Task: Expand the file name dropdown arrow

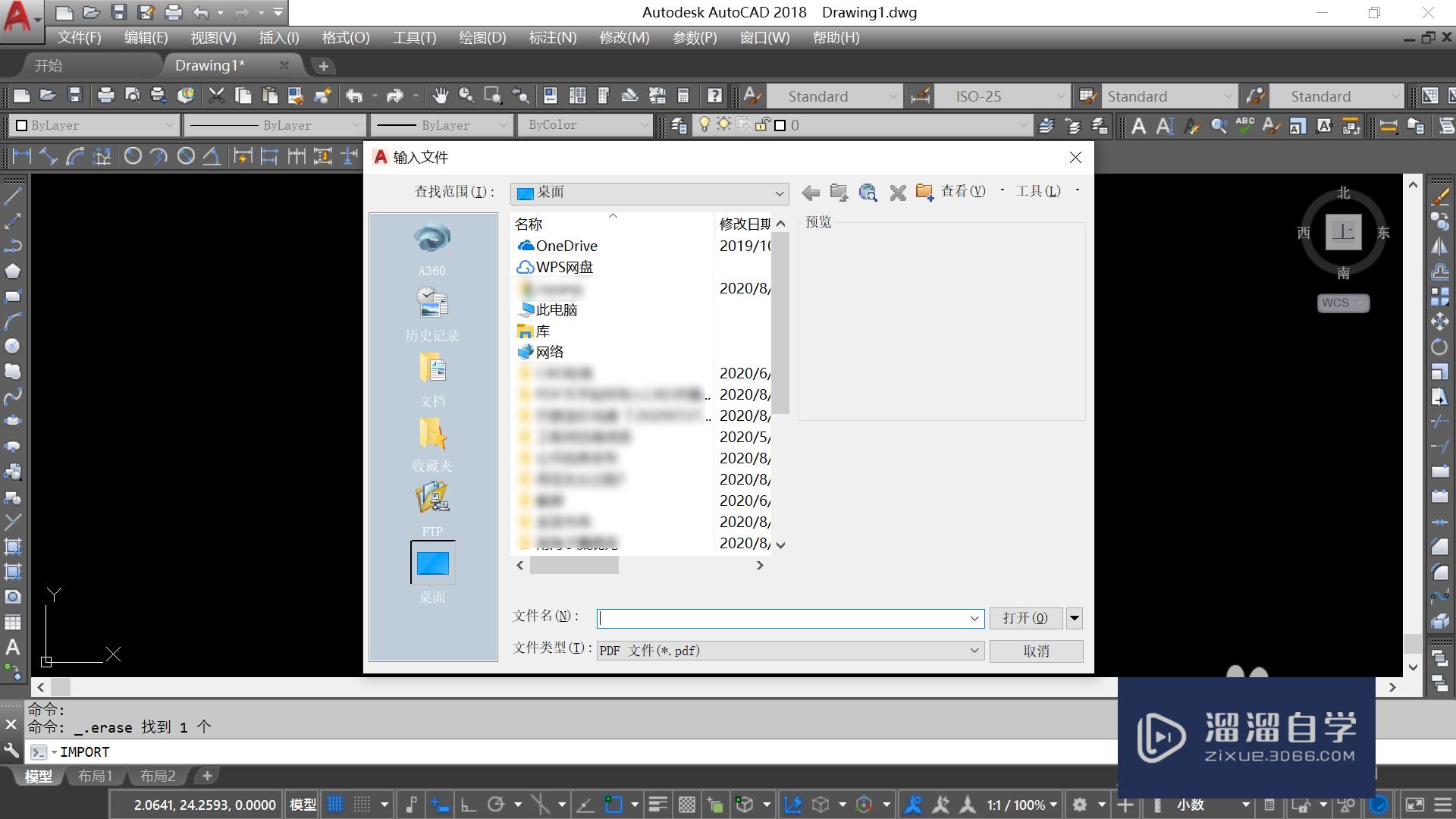Action: coord(974,619)
